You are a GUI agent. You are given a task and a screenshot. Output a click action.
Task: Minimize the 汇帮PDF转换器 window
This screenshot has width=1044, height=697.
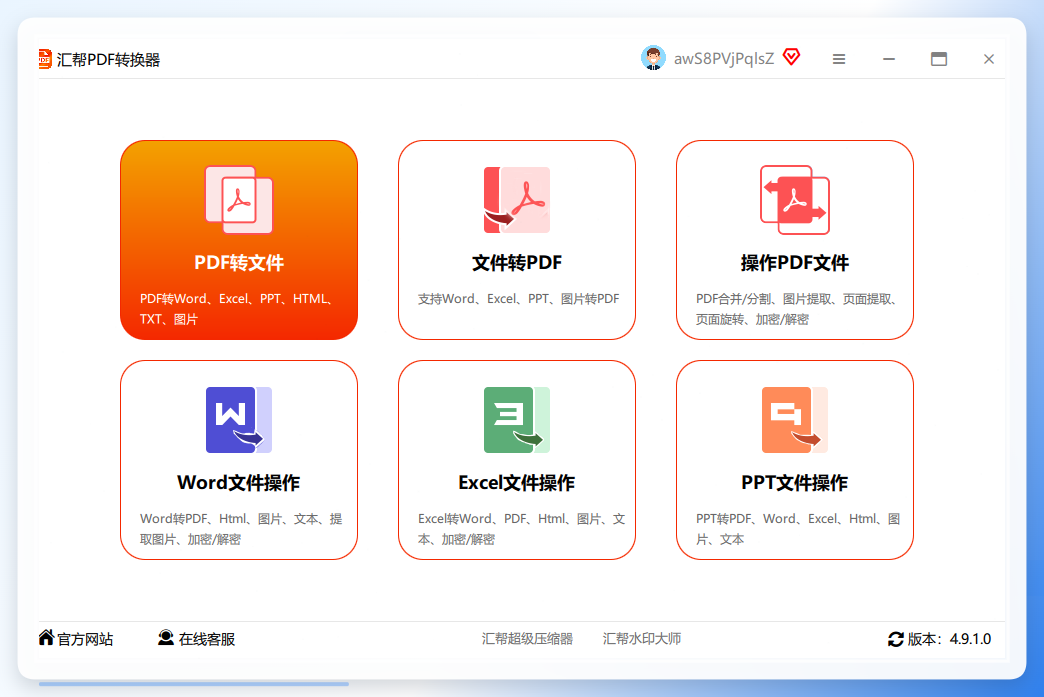[889, 59]
